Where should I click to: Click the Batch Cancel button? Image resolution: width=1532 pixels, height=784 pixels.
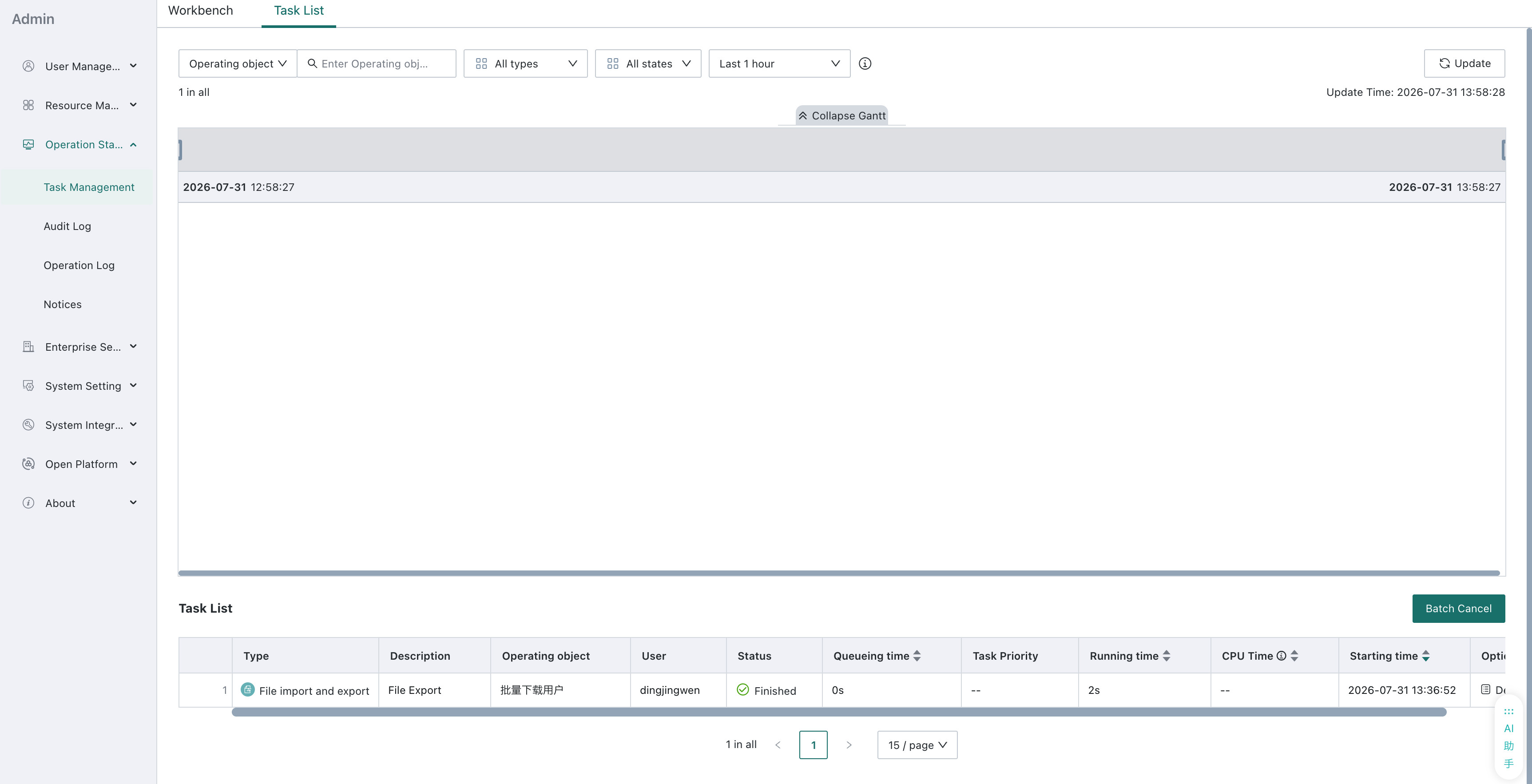tap(1458, 609)
